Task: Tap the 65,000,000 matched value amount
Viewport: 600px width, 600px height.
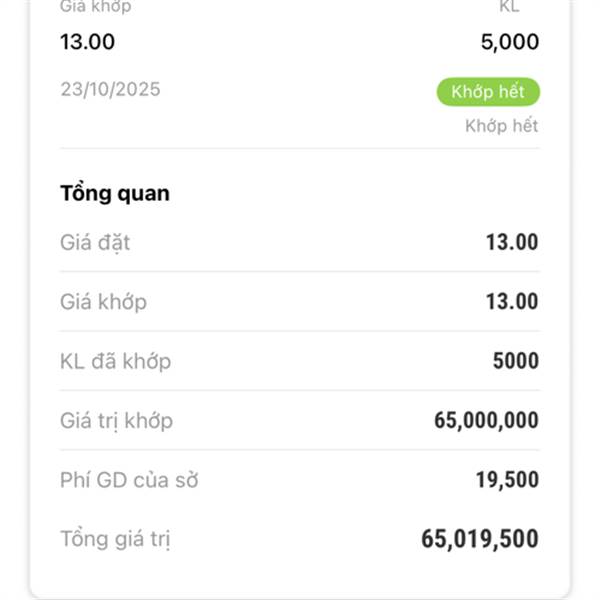Action: pos(486,421)
